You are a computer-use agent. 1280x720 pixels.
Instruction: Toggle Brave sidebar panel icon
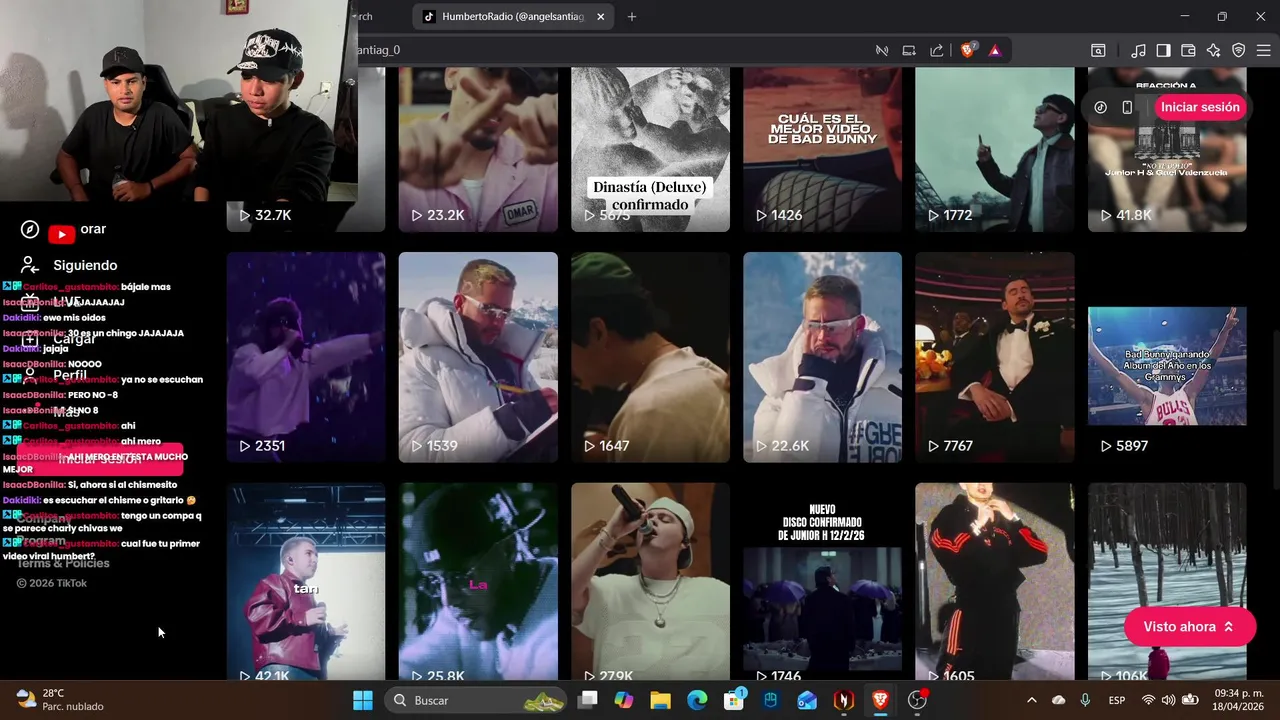[1163, 50]
